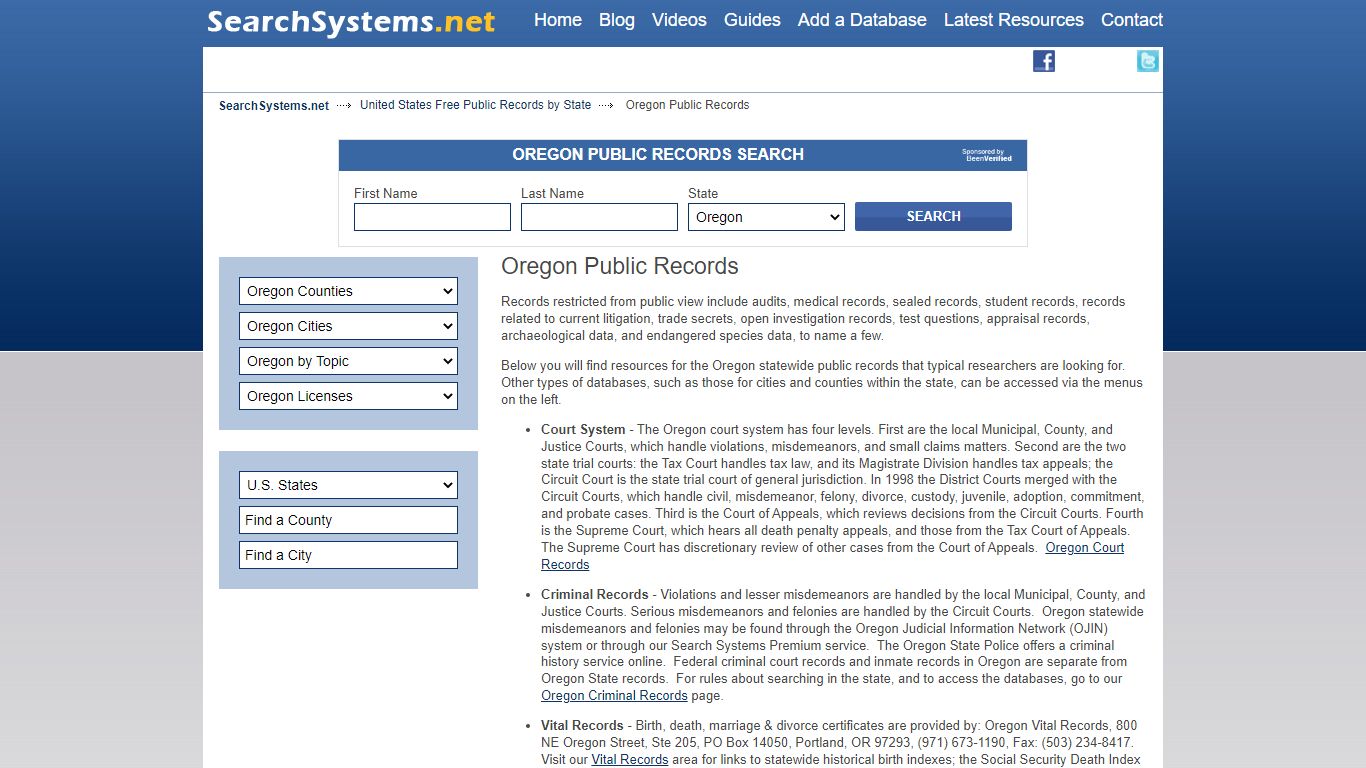This screenshot has width=1366, height=768.
Task: Click the SearchSystems.net logo
Action: [x=351, y=21]
